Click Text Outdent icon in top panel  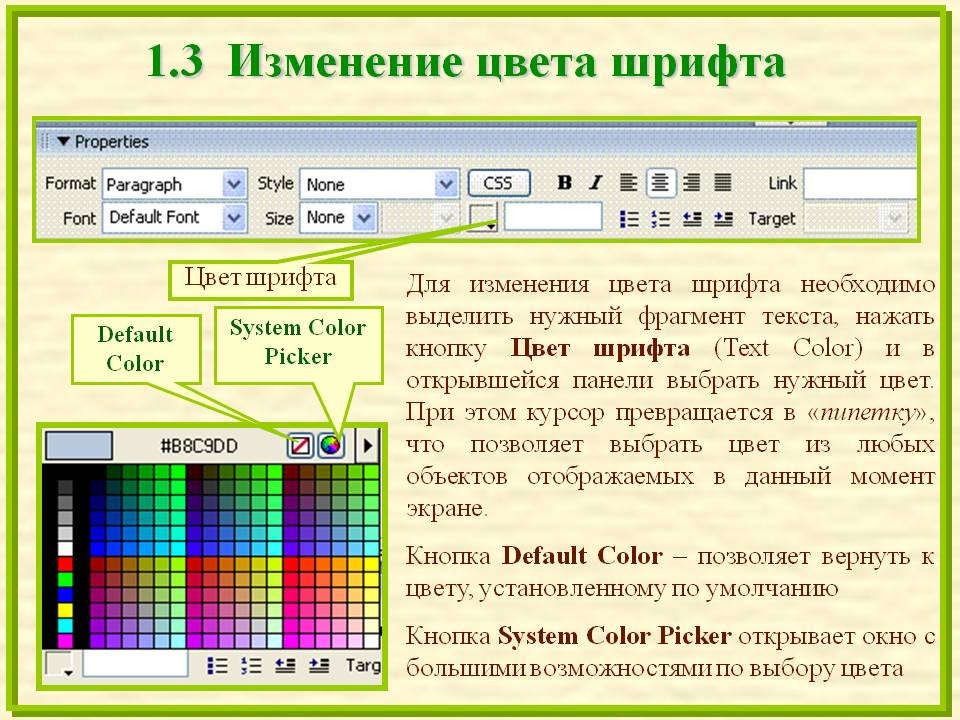[692, 219]
